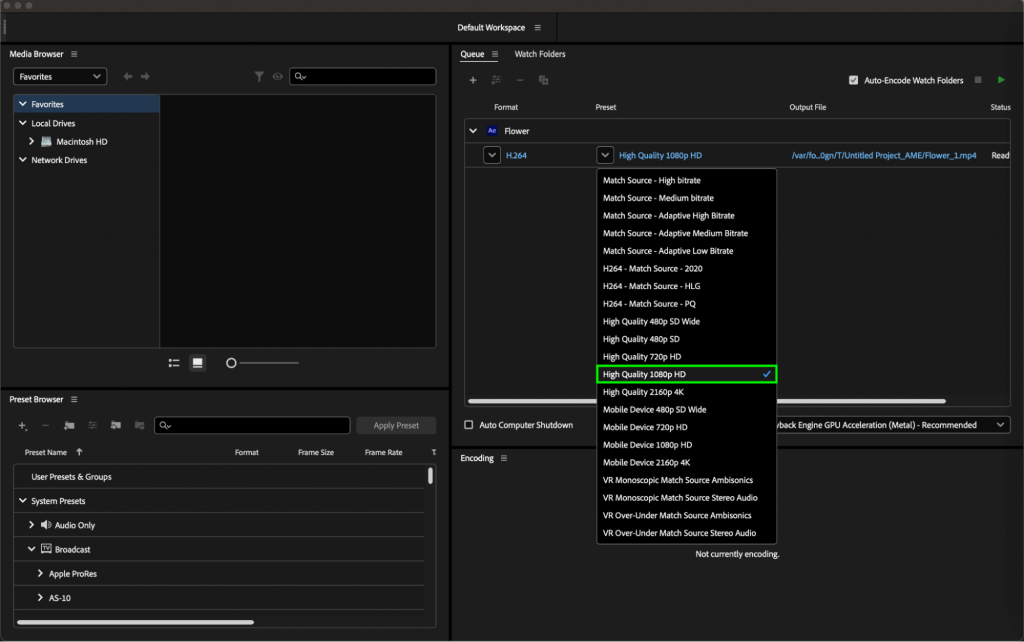
Task: Uncheck Auto-Encode Watch Folders
Action: 855,81
